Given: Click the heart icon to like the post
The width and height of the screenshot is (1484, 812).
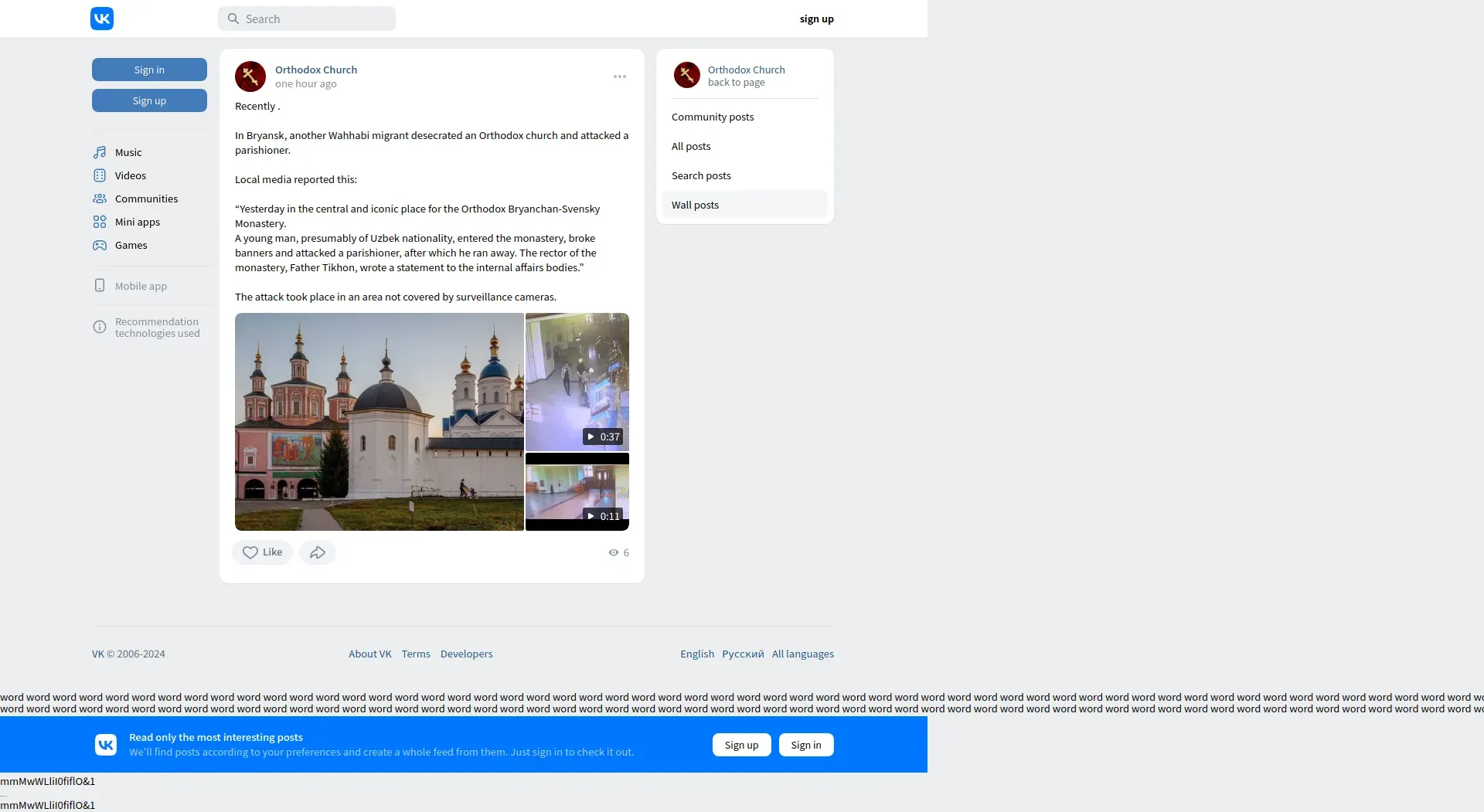Looking at the screenshot, I should point(250,552).
